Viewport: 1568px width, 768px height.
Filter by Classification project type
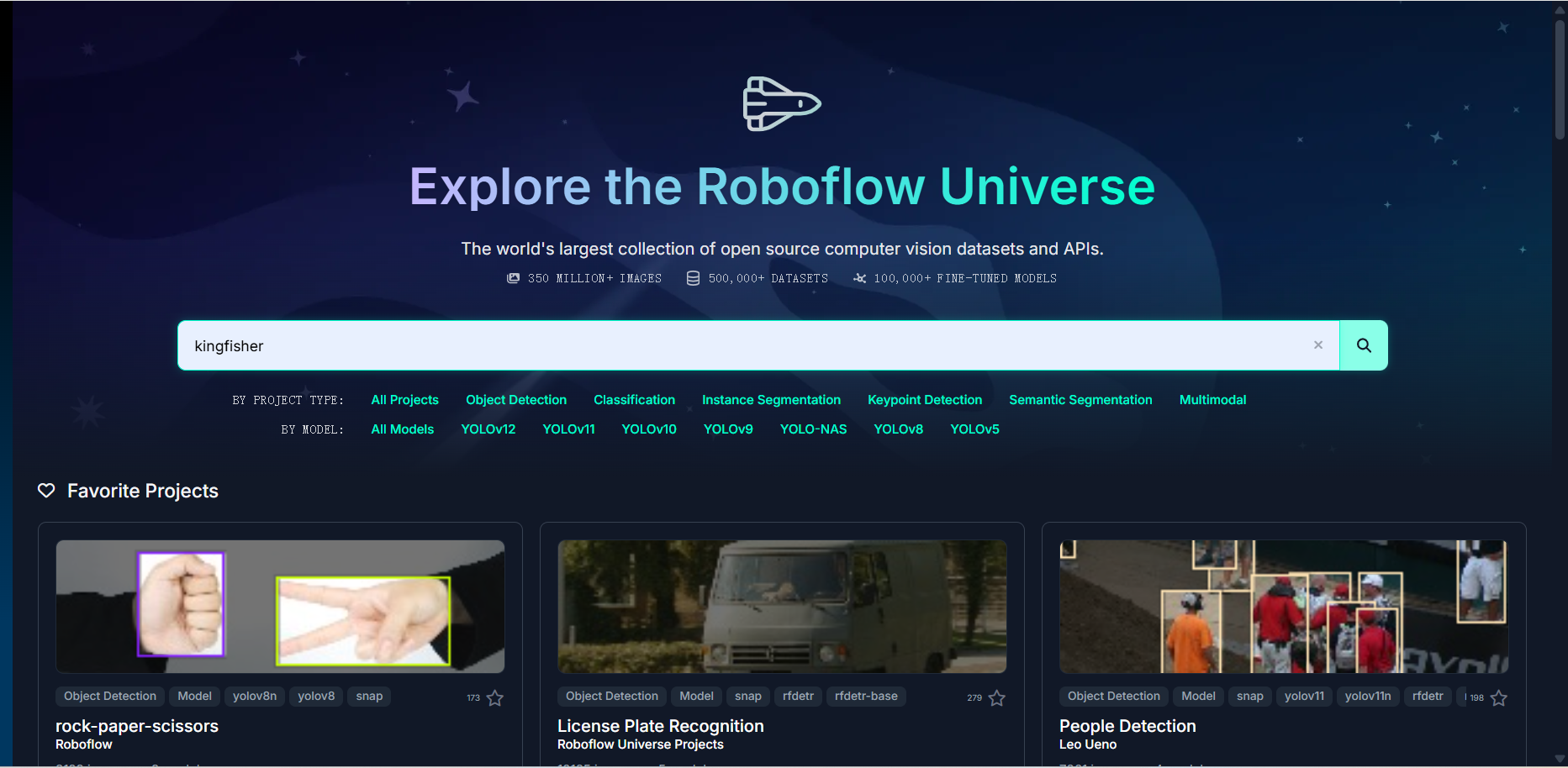tap(634, 400)
